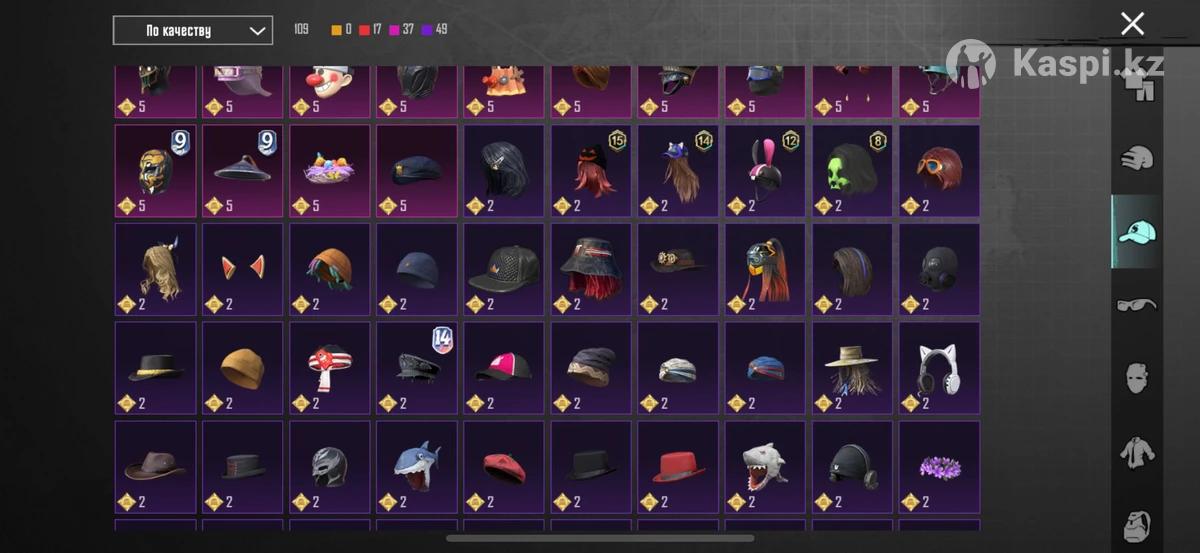Image resolution: width=1200 pixels, height=553 pixels.
Task: Select the Easter egg nest hat
Action: click(330, 170)
